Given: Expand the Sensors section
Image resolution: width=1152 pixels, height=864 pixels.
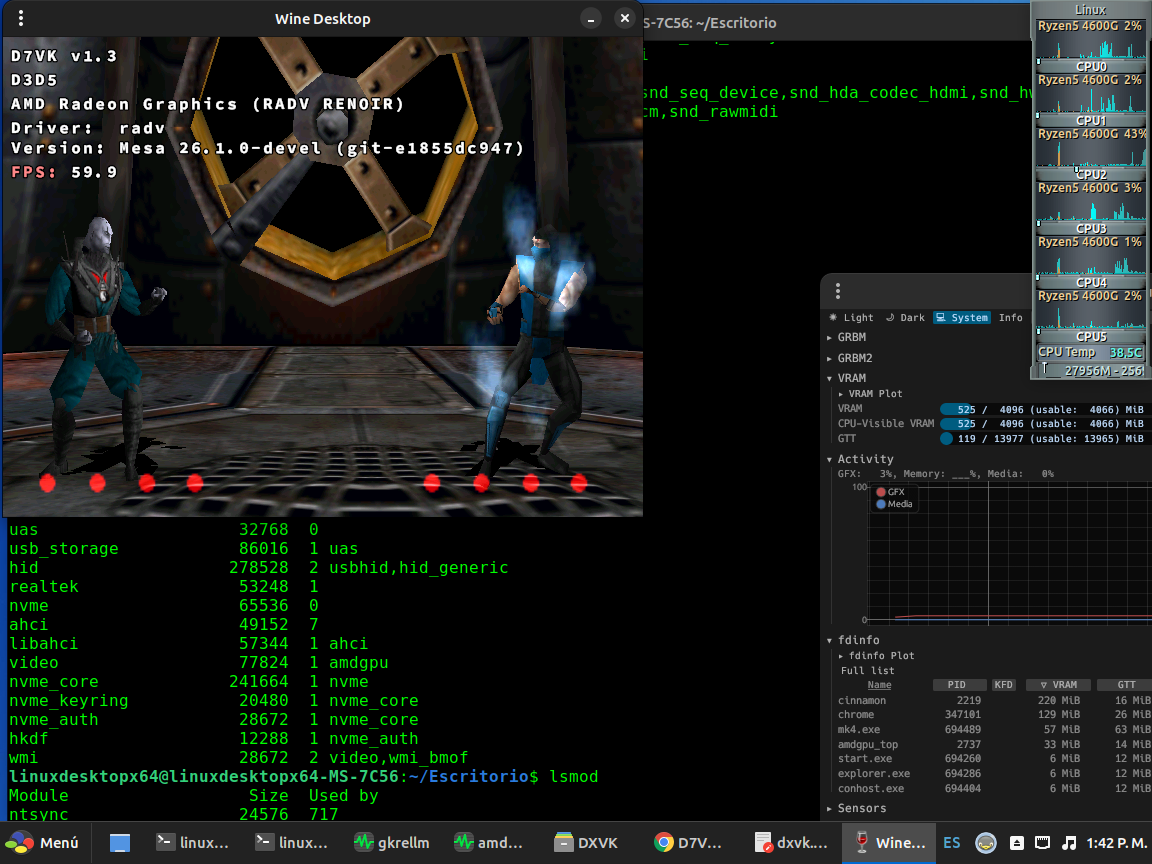Looking at the screenshot, I should click(856, 808).
